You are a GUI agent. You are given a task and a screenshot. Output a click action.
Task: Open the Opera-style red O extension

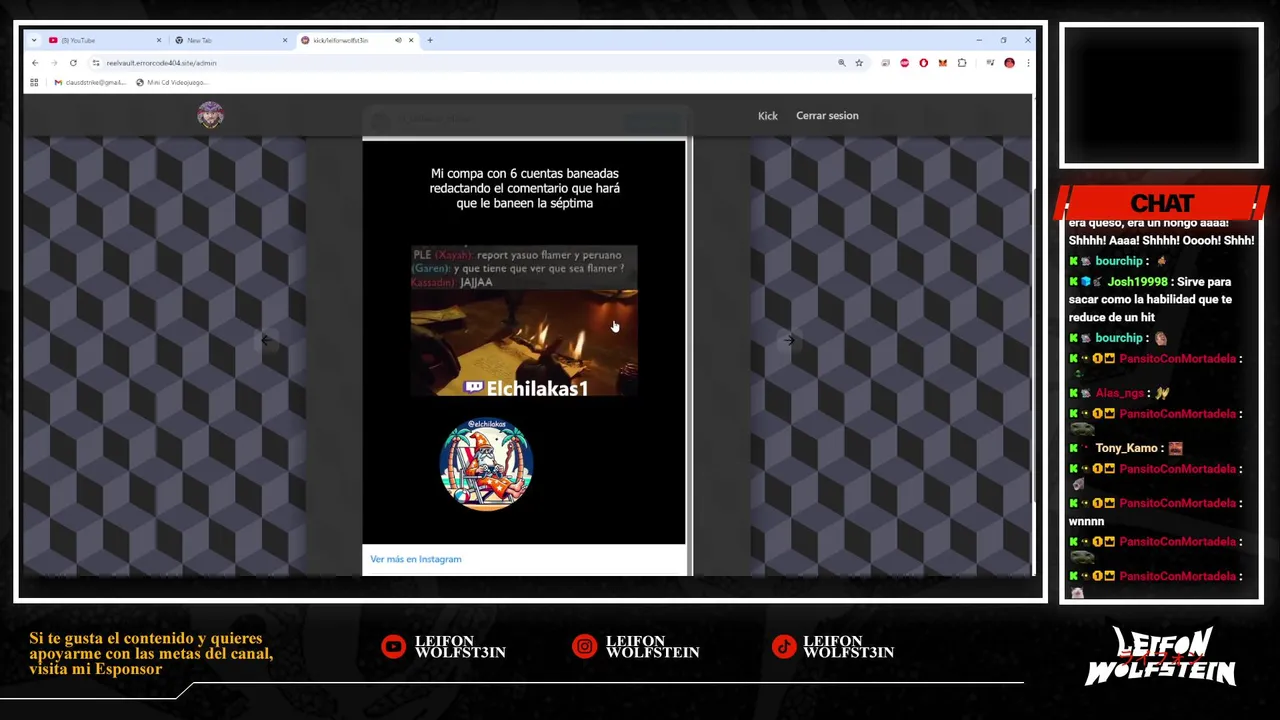[x=923, y=63]
